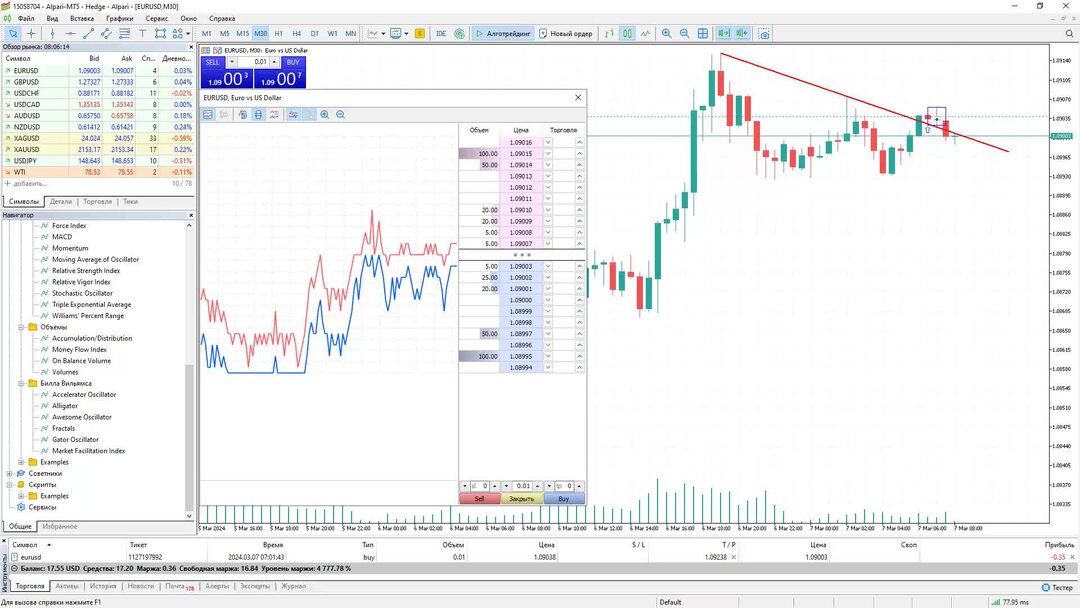
Task: Select the MACD indicator in Navigator
Action: click(x=62, y=237)
